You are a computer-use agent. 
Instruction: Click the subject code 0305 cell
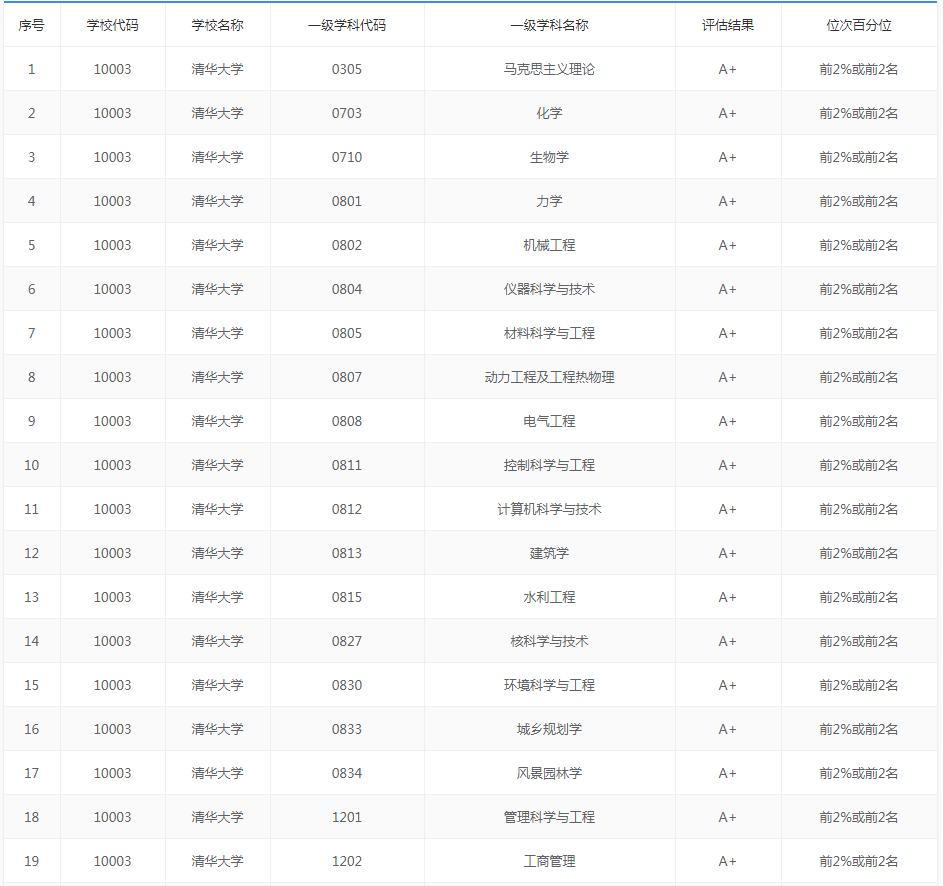tap(347, 69)
